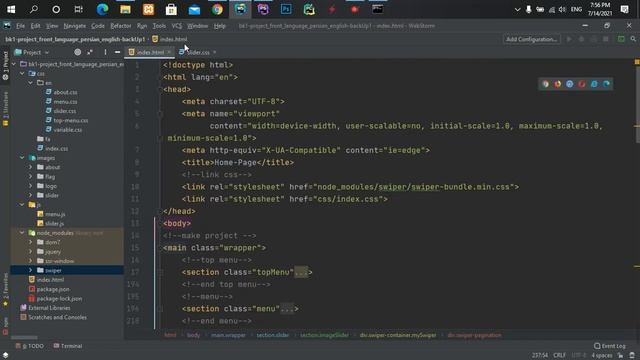The width and height of the screenshot is (640, 360).
Task: Open the Favorites tool window stripe
Action: point(5,291)
